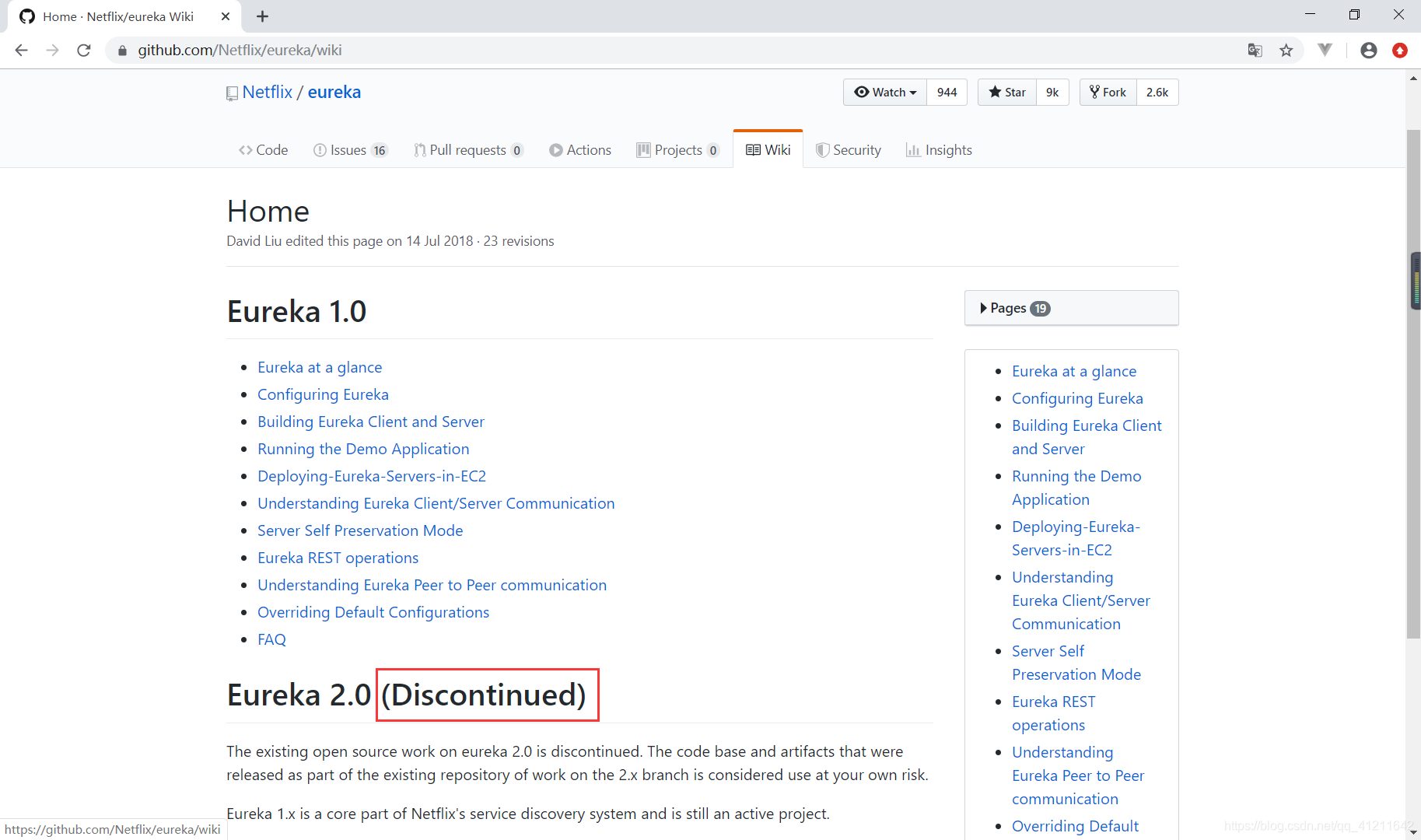Open Overriding Default Configurations main link
The height and width of the screenshot is (840, 1421).
[373, 612]
